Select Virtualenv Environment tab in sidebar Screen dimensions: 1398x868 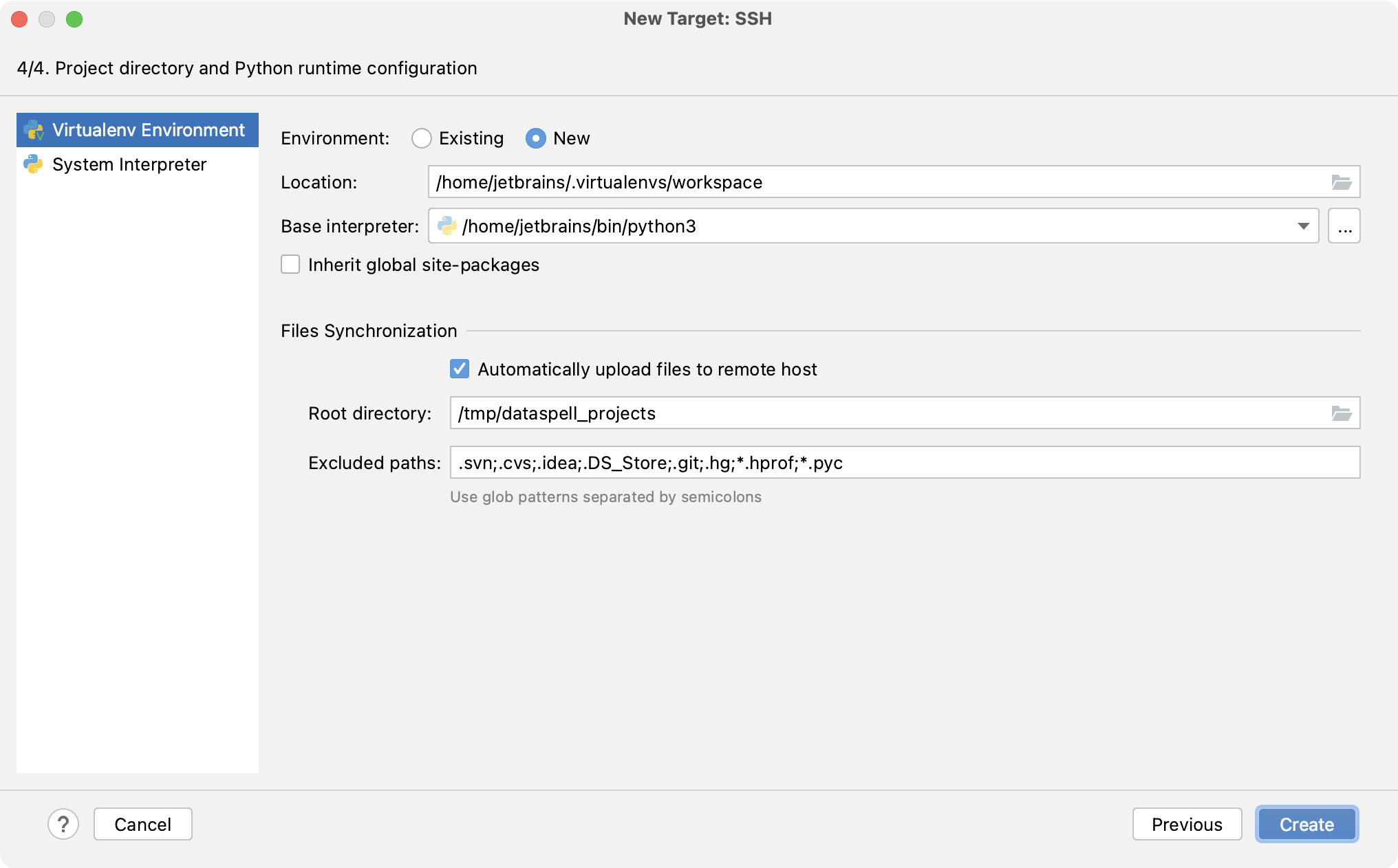coord(138,129)
